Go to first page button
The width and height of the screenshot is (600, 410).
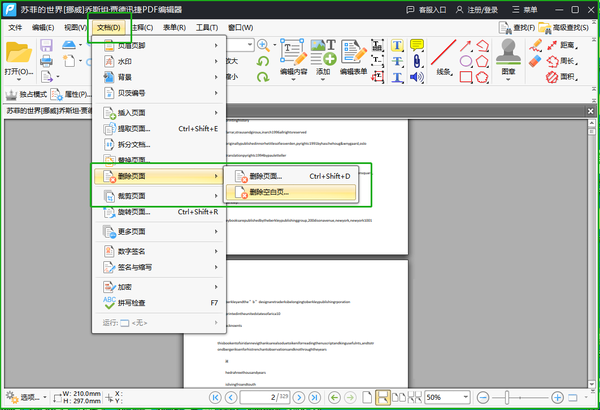click(x=215, y=398)
